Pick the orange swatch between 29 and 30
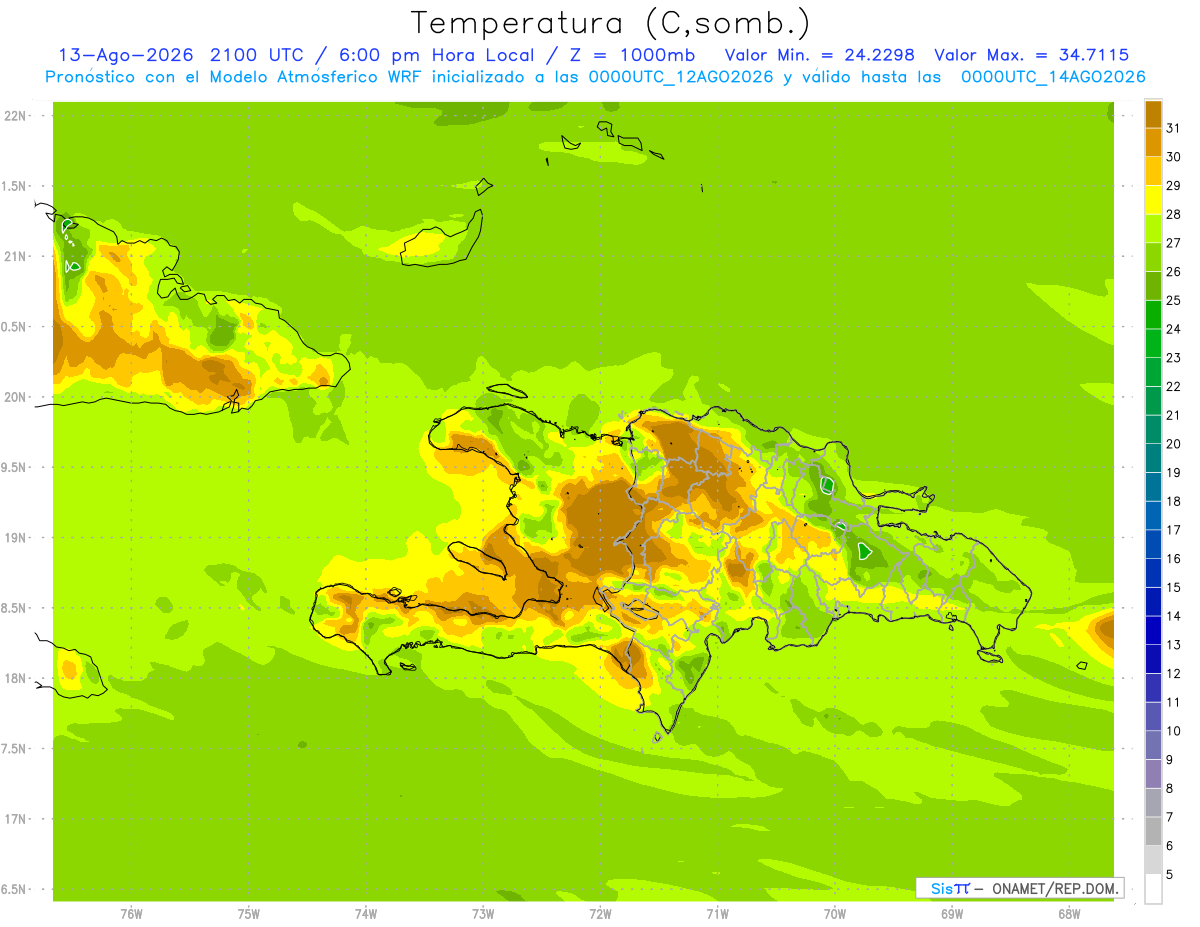1200x927 pixels. 1153,171
